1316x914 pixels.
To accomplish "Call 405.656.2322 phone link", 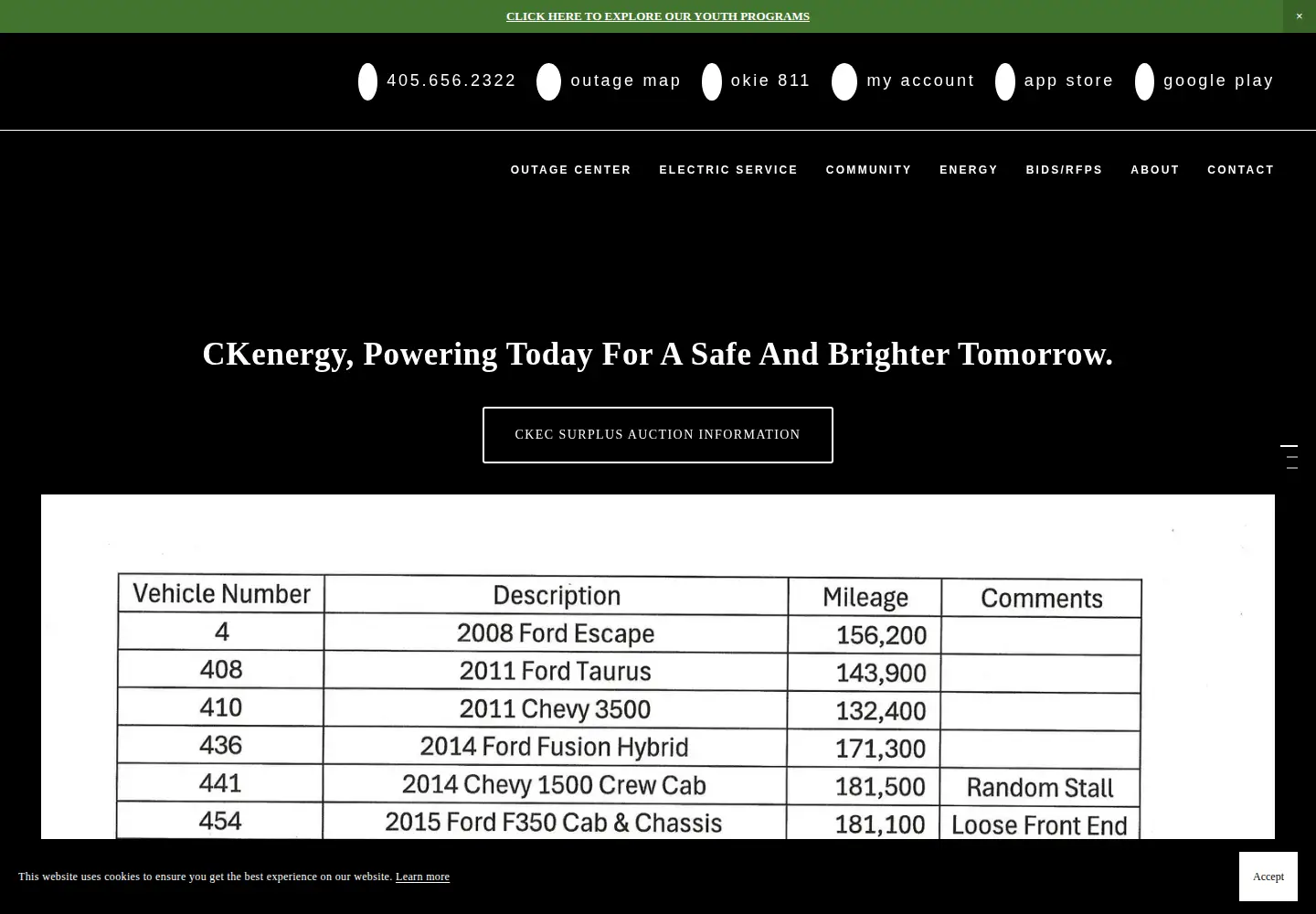I will [x=451, y=80].
